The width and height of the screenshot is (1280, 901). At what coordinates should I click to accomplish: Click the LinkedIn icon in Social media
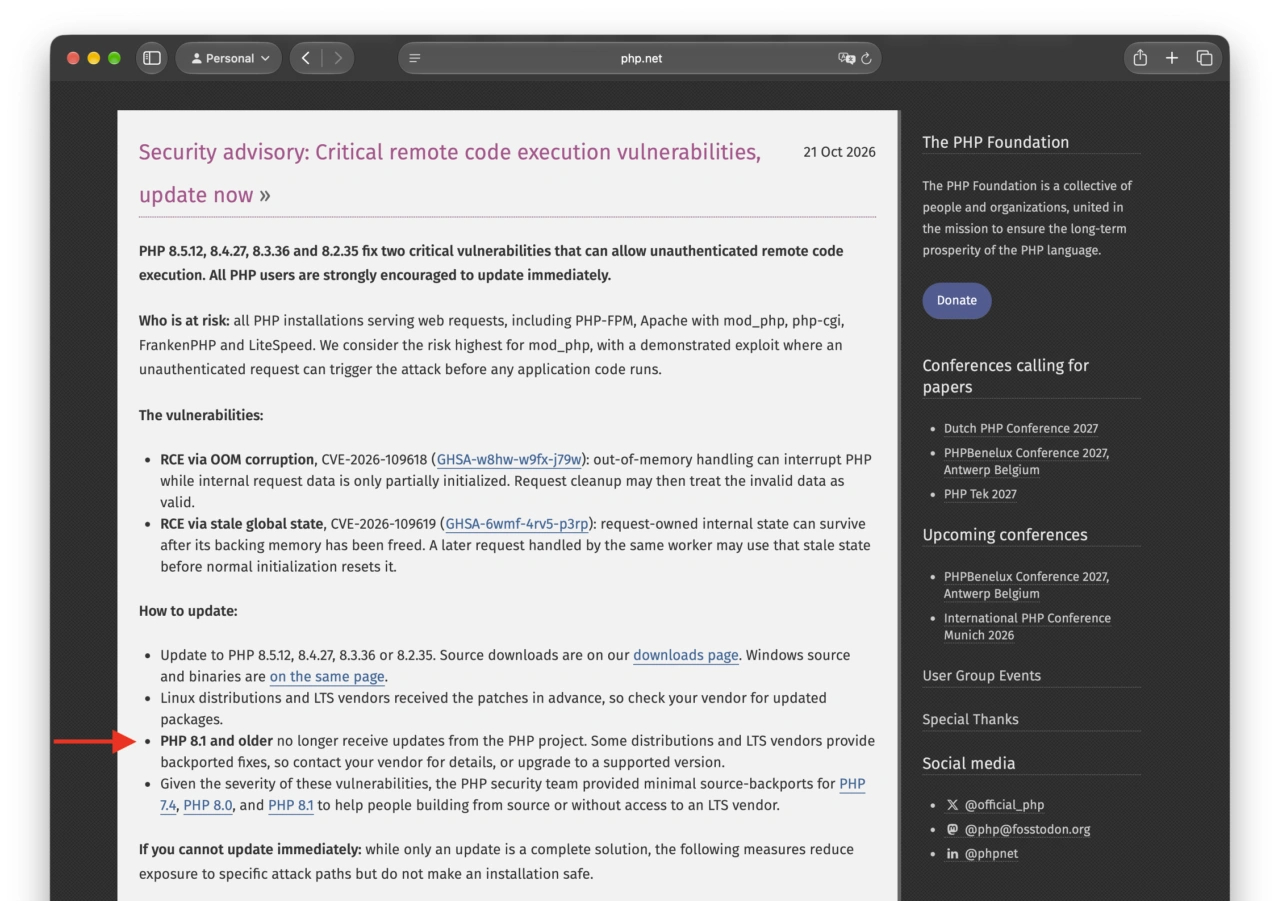[952, 854]
